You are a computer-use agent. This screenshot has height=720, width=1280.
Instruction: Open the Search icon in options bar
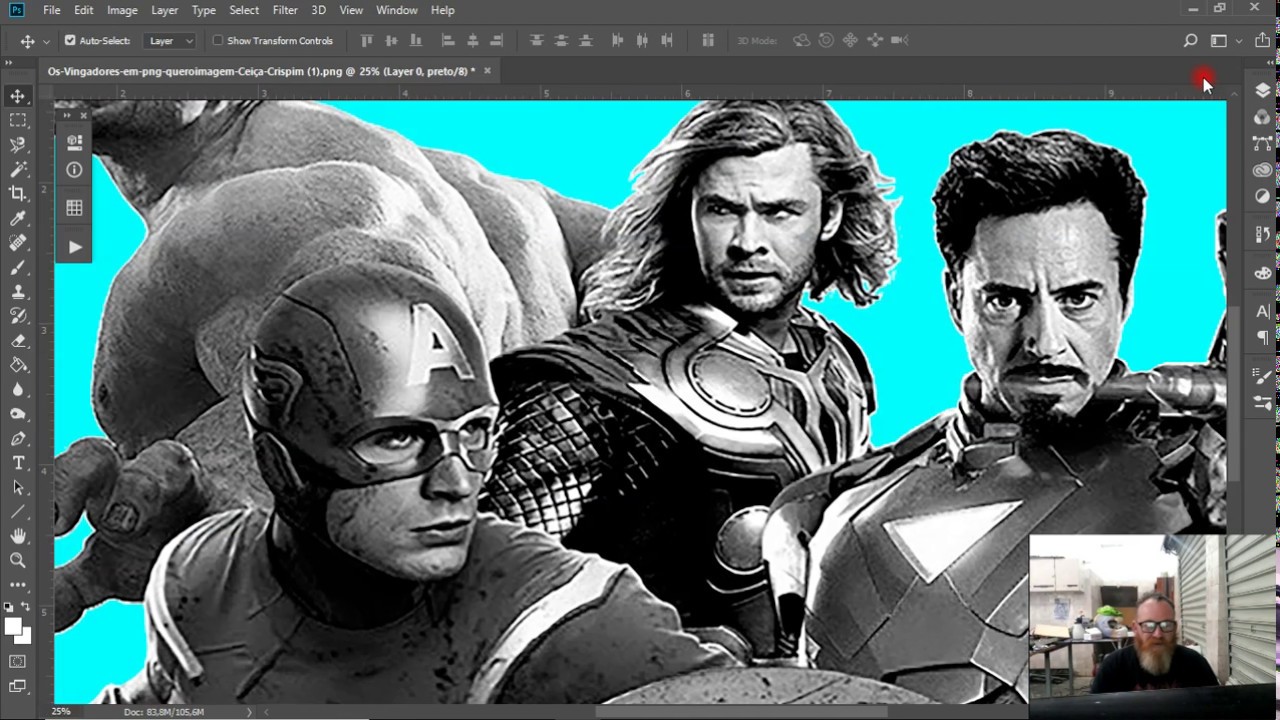pyautogui.click(x=1190, y=41)
